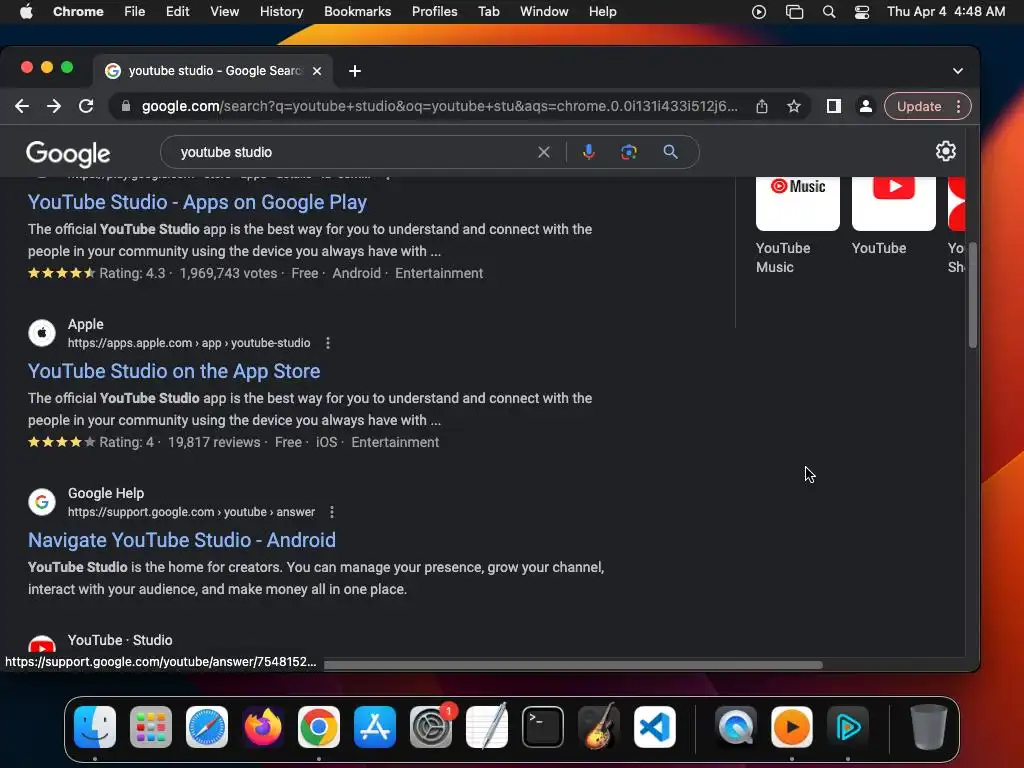Open the App Store from the dock

[375, 727]
